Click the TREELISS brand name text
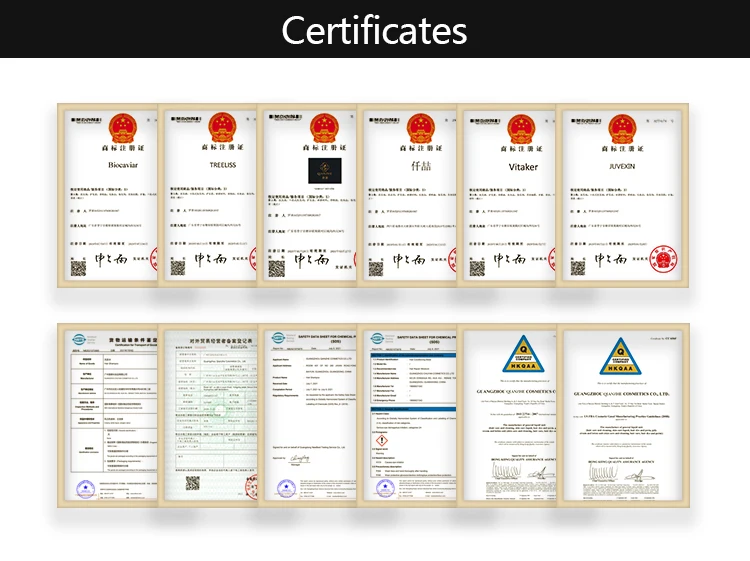This screenshot has width=750, height=561. (x=223, y=165)
